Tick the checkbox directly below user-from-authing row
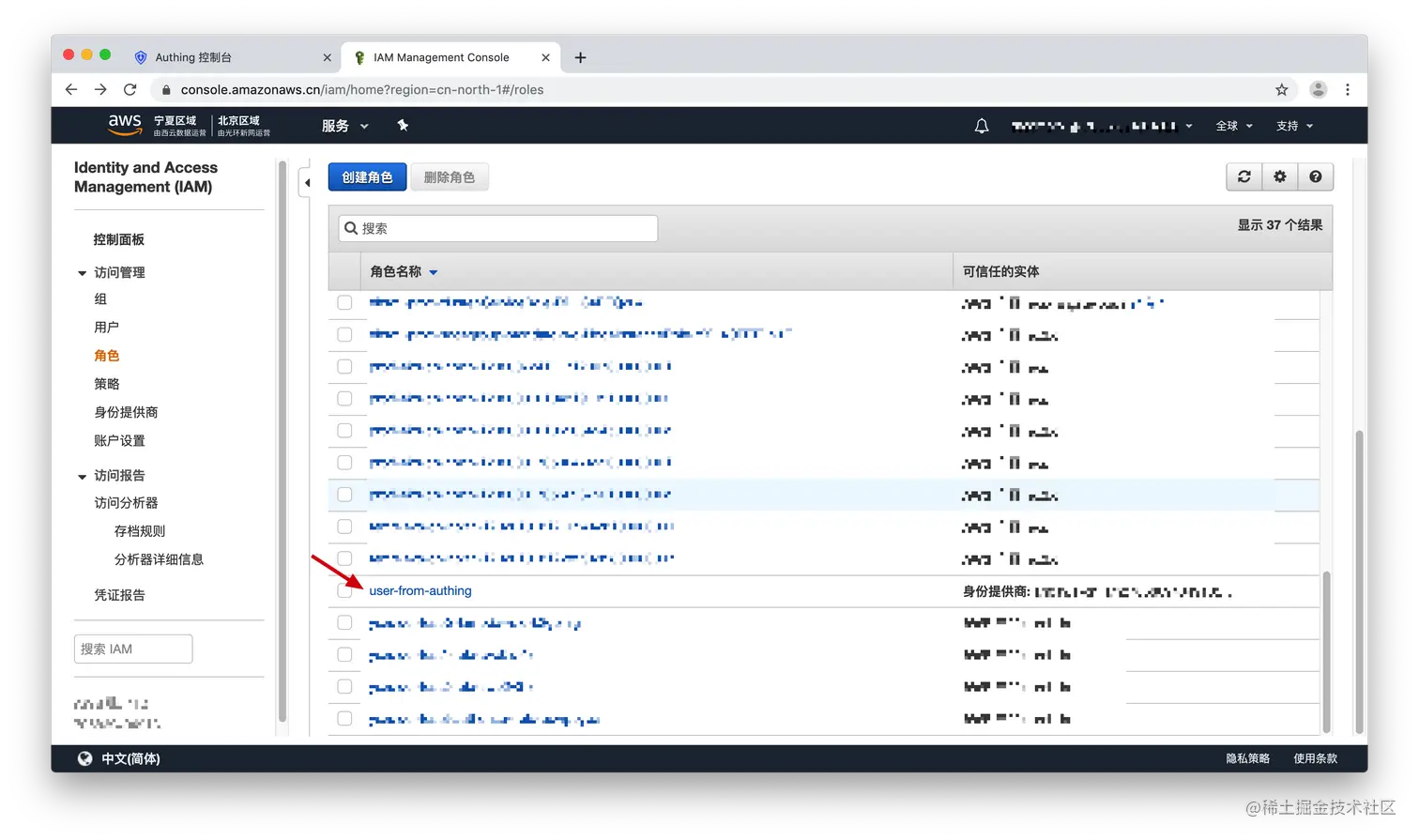The height and width of the screenshot is (840, 1419). 344,623
